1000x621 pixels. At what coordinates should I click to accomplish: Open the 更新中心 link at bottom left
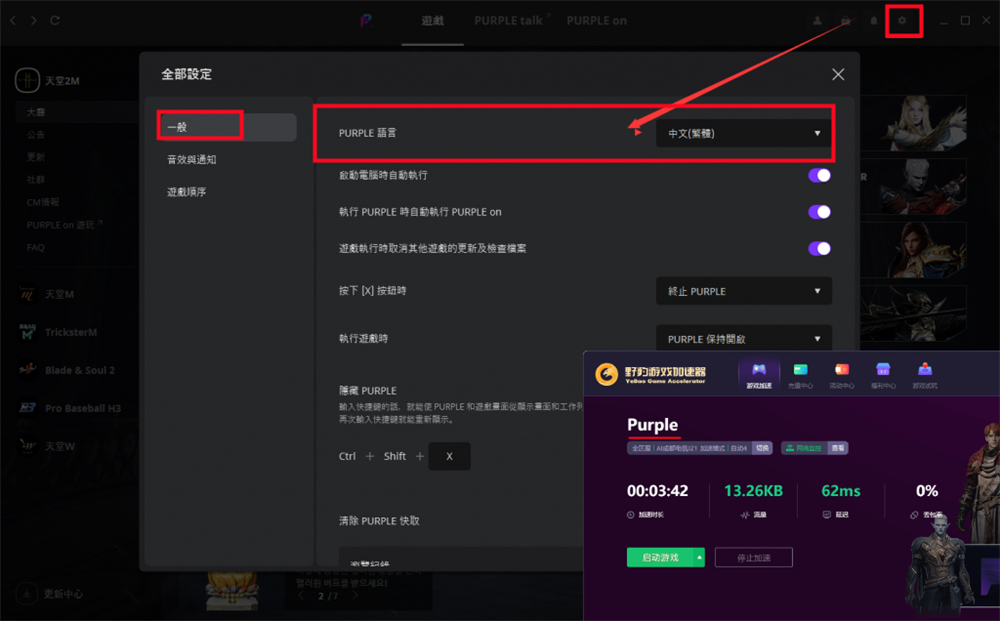click(63, 594)
